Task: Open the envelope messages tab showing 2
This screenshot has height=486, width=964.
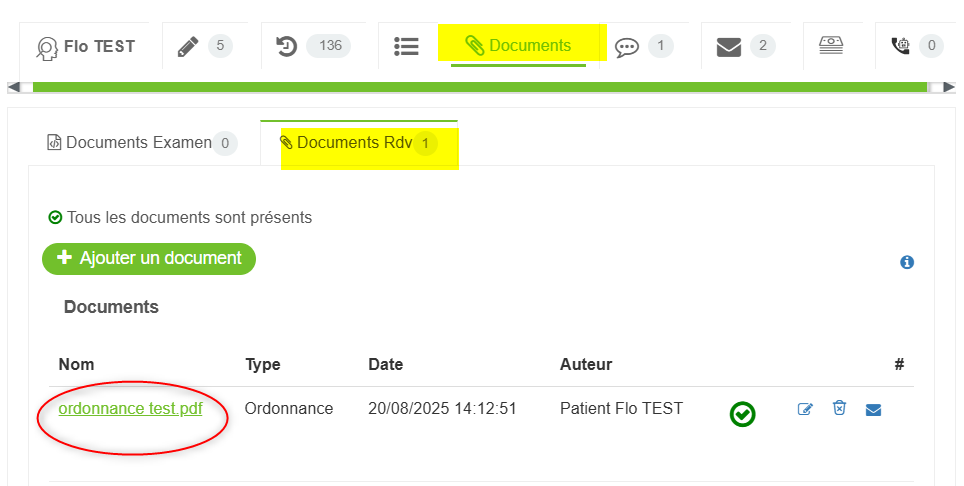Action: click(745, 46)
